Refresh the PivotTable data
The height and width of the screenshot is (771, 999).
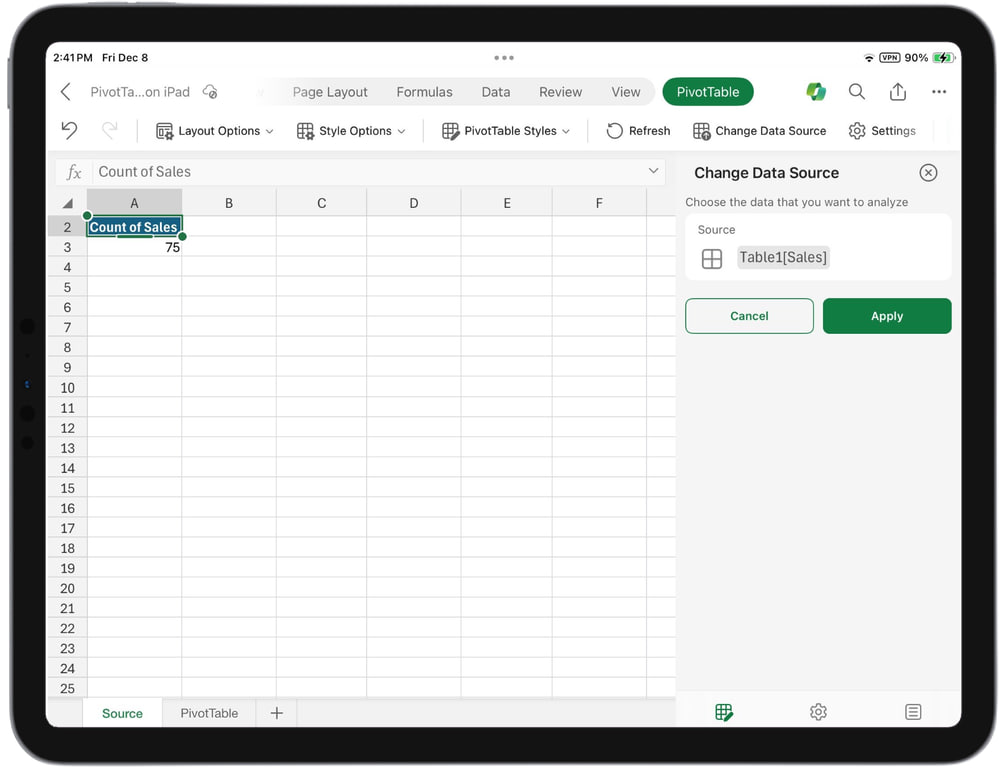coord(638,131)
